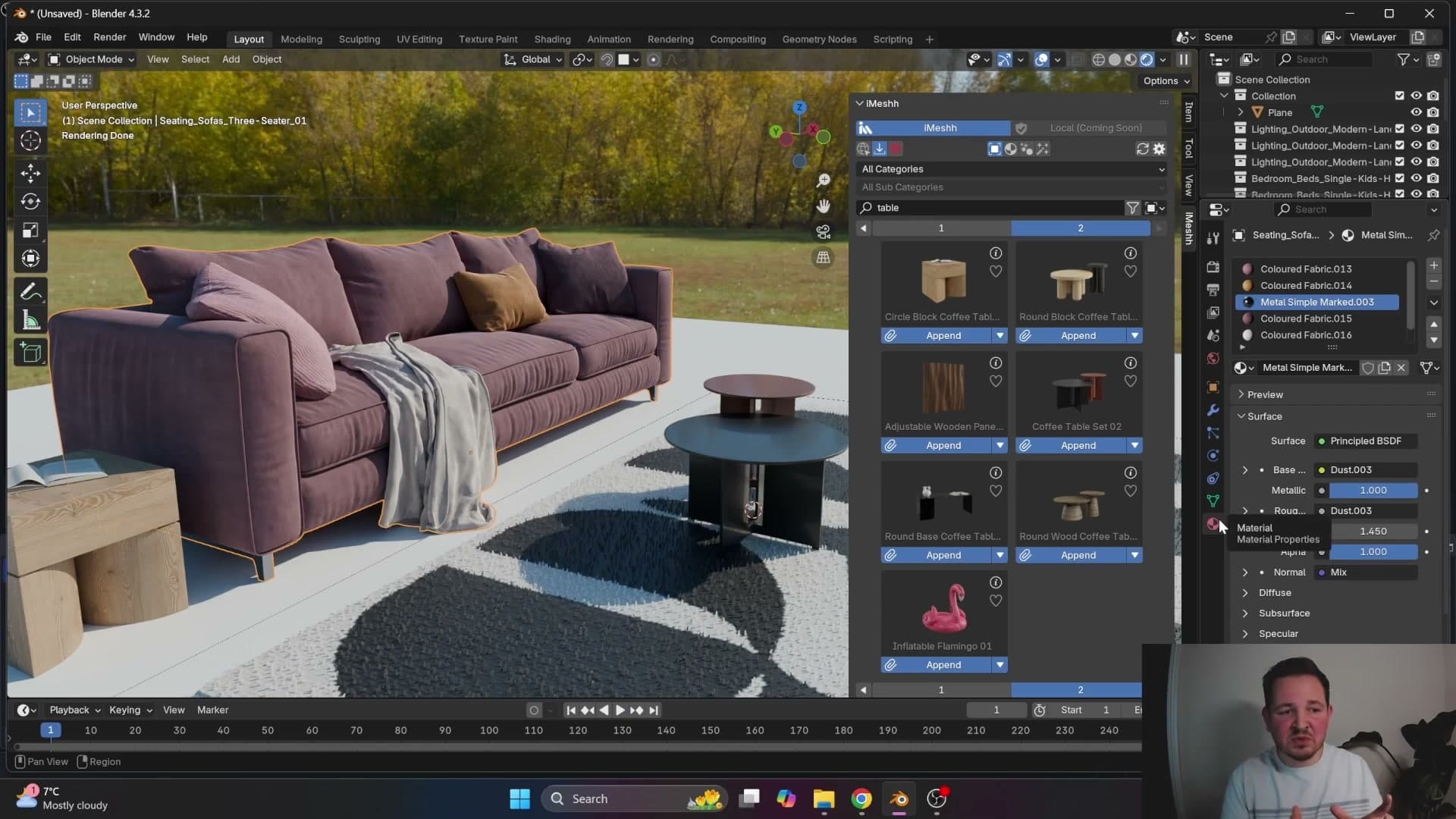Open the All Categories dropdown
Image resolution: width=1456 pixels, height=819 pixels.
[x=1012, y=169]
